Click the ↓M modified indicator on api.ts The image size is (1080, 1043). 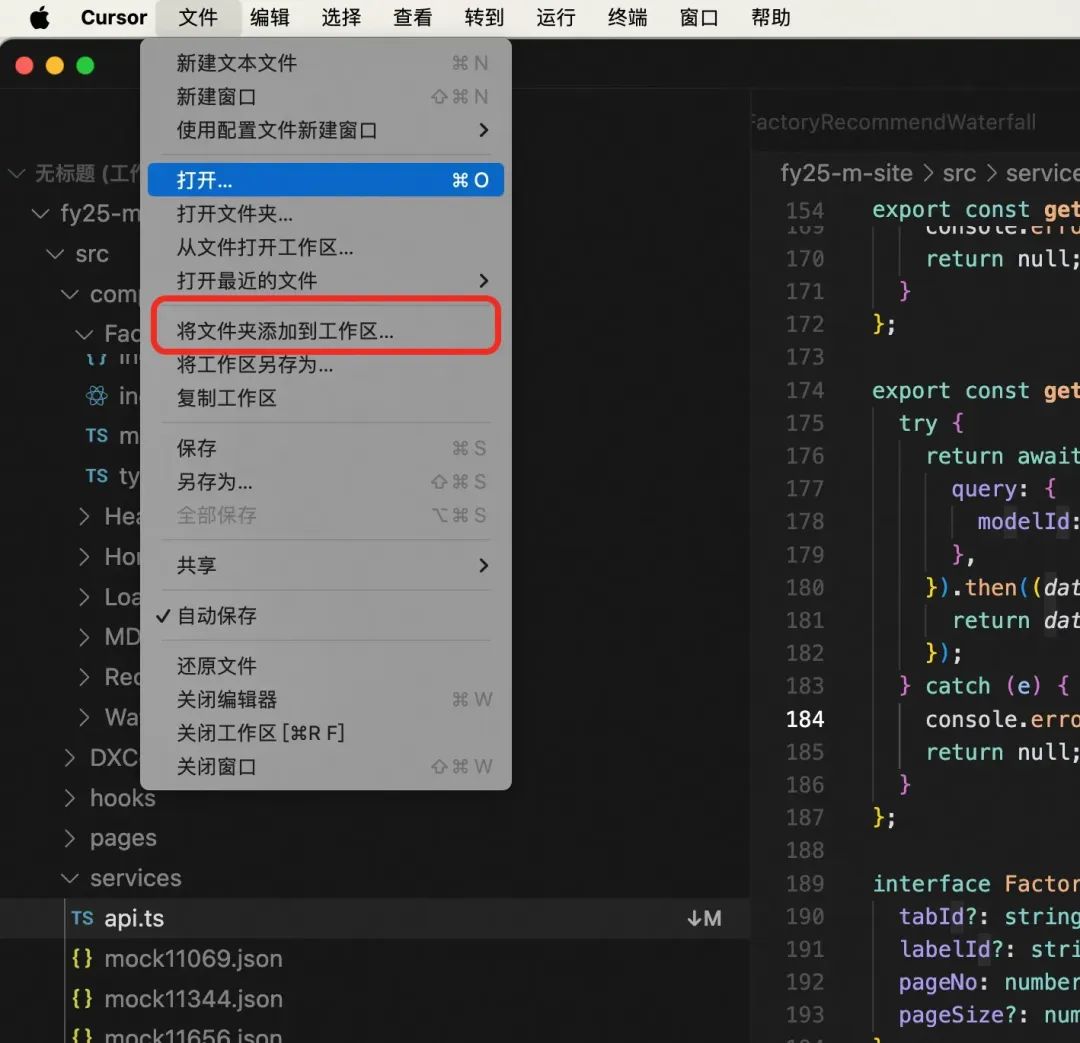pos(705,918)
